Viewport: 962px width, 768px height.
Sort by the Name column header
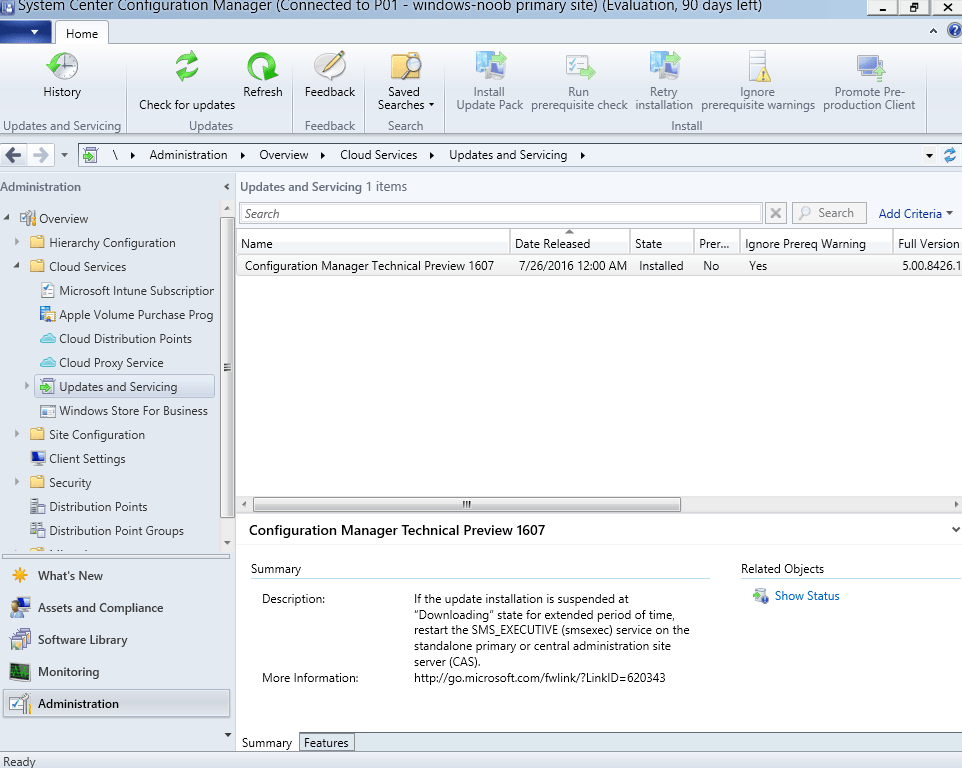373,244
